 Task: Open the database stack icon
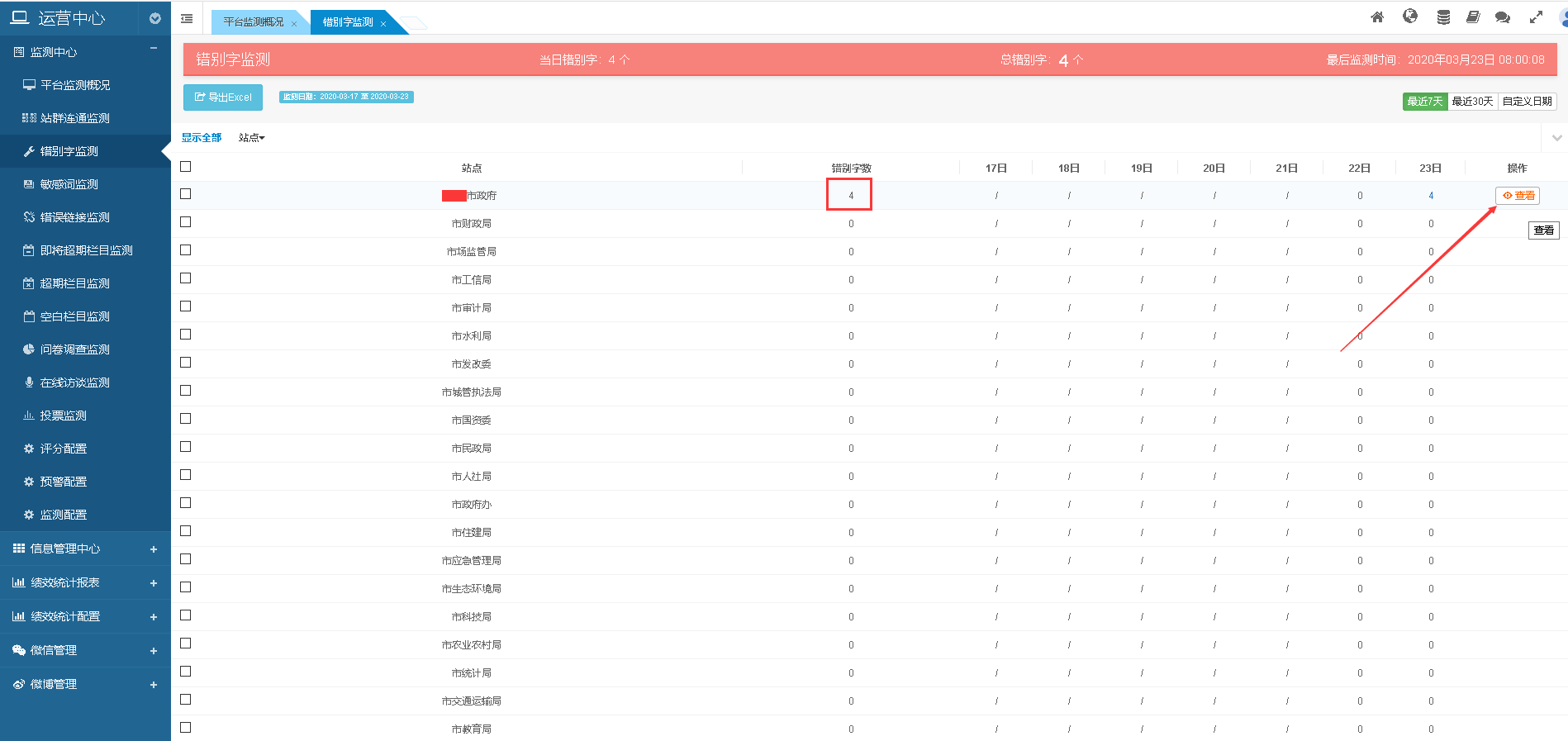click(1443, 17)
